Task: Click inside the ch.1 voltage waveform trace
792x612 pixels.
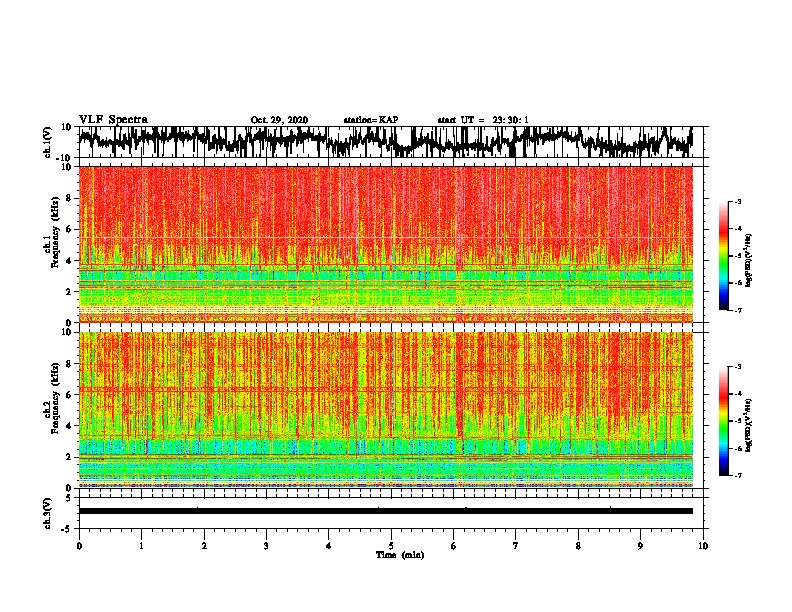Action: click(x=385, y=142)
